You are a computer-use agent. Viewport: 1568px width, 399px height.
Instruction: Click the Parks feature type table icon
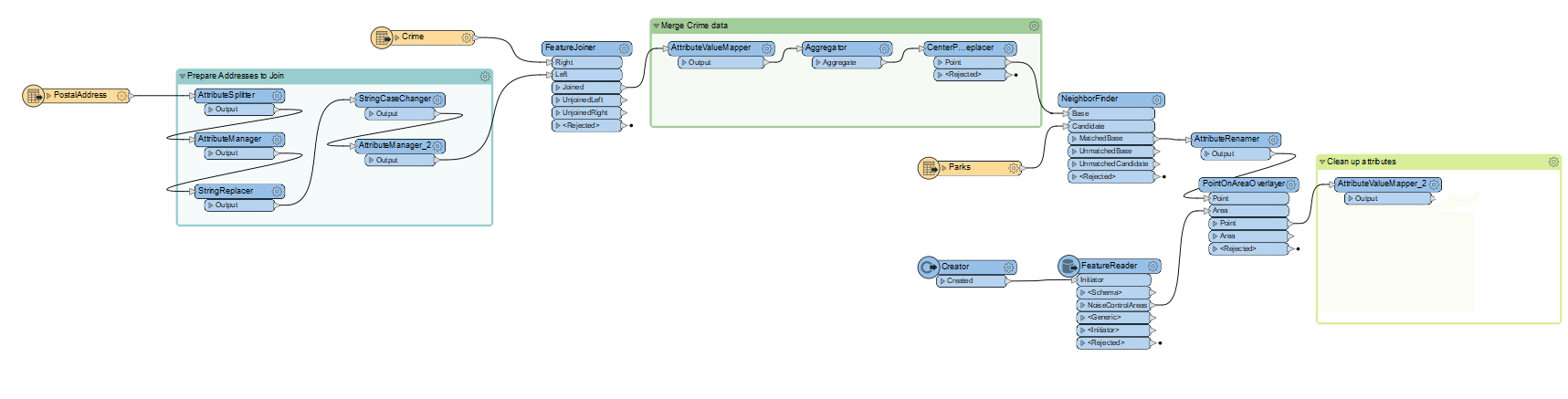click(x=929, y=168)
